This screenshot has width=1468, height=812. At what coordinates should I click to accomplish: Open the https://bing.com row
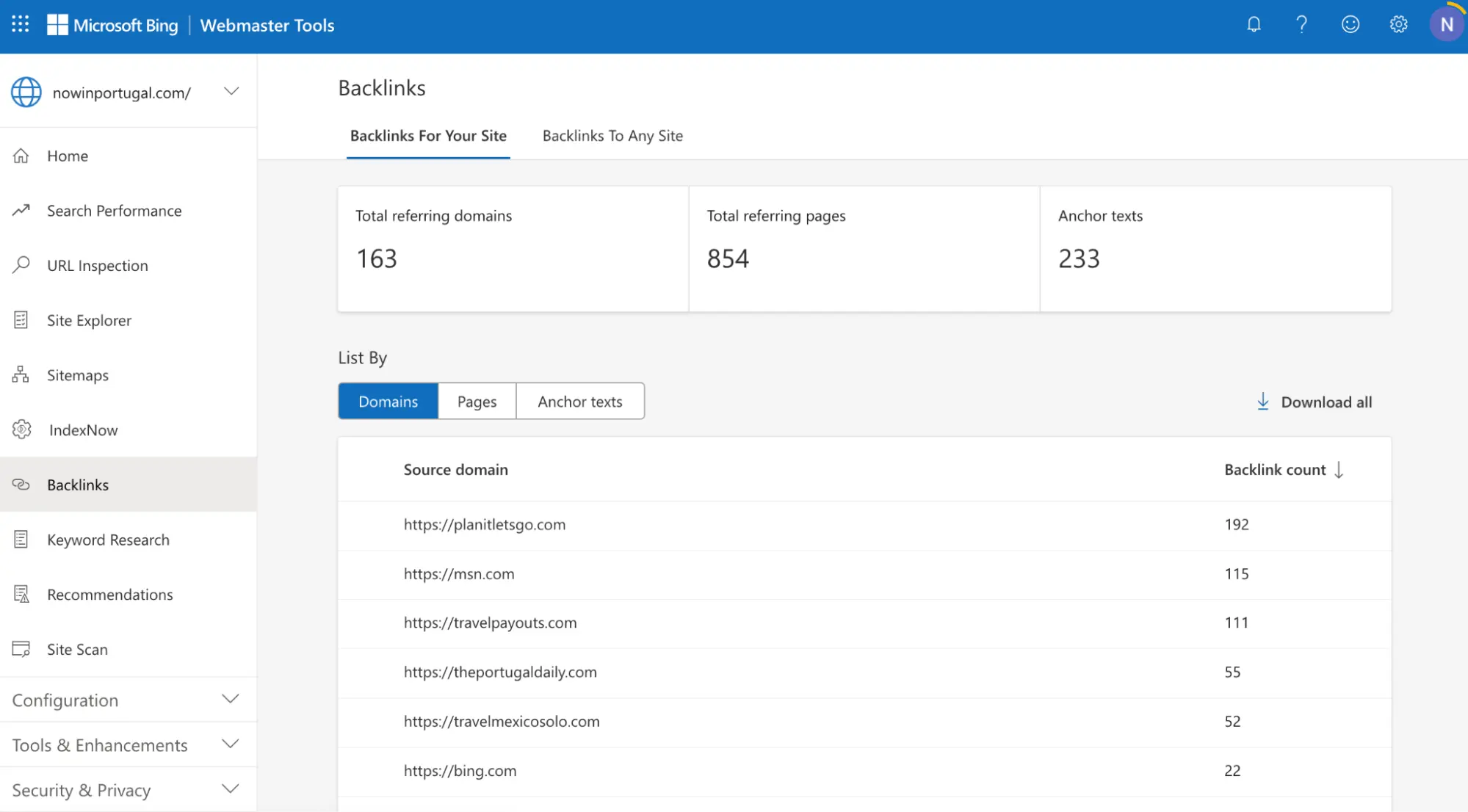[864, 771]
